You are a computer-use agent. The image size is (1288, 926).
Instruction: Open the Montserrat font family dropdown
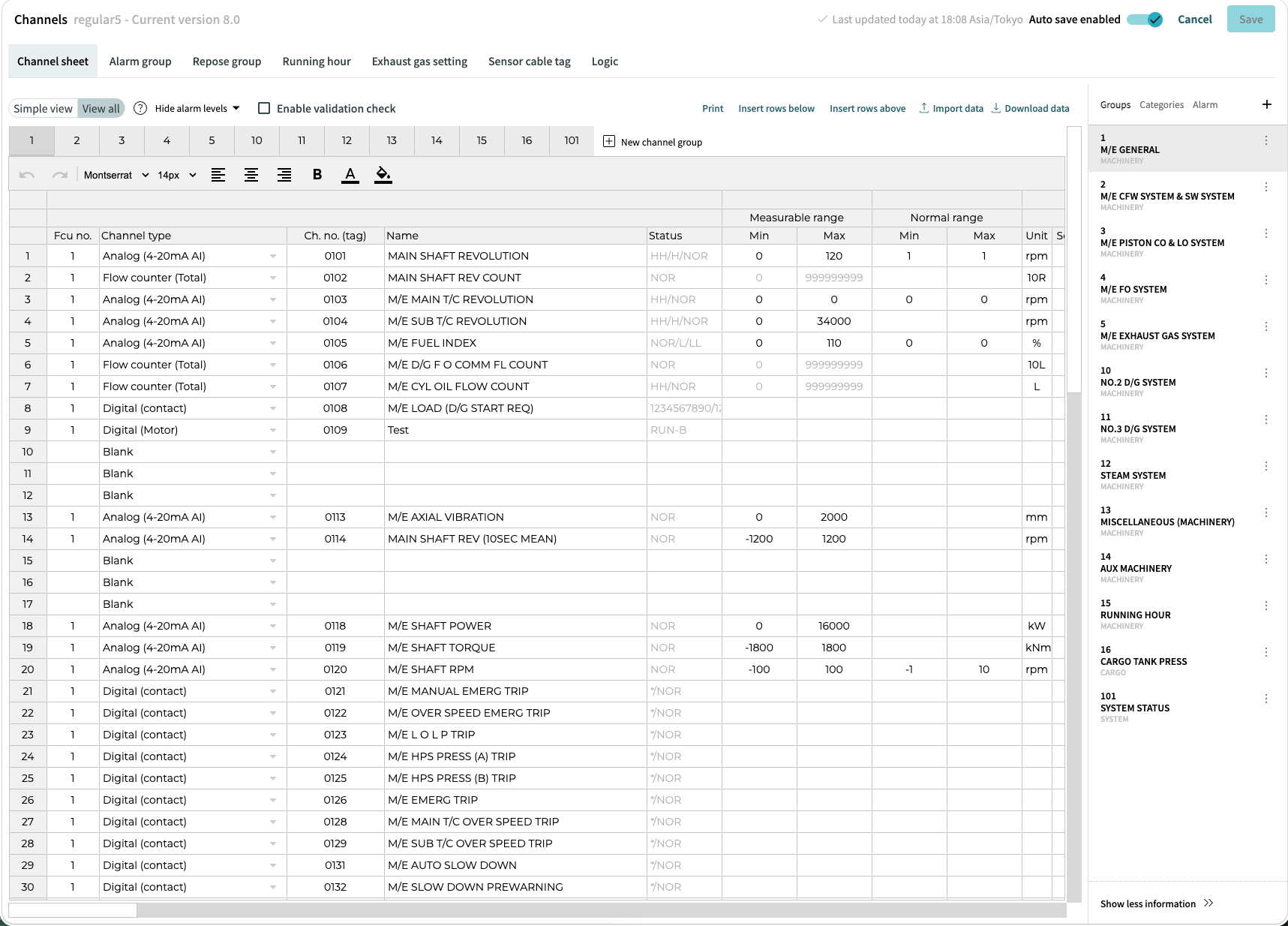[116, 175]
